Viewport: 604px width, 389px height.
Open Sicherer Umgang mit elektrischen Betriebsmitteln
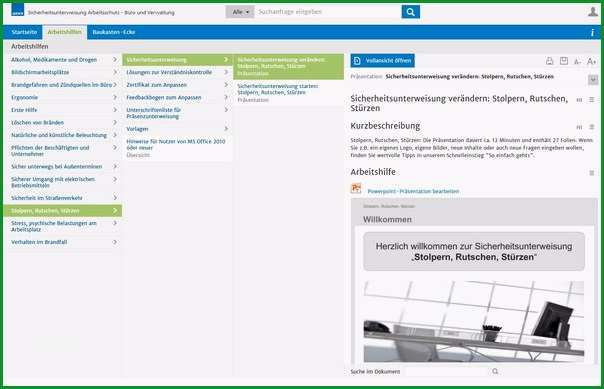63,182
